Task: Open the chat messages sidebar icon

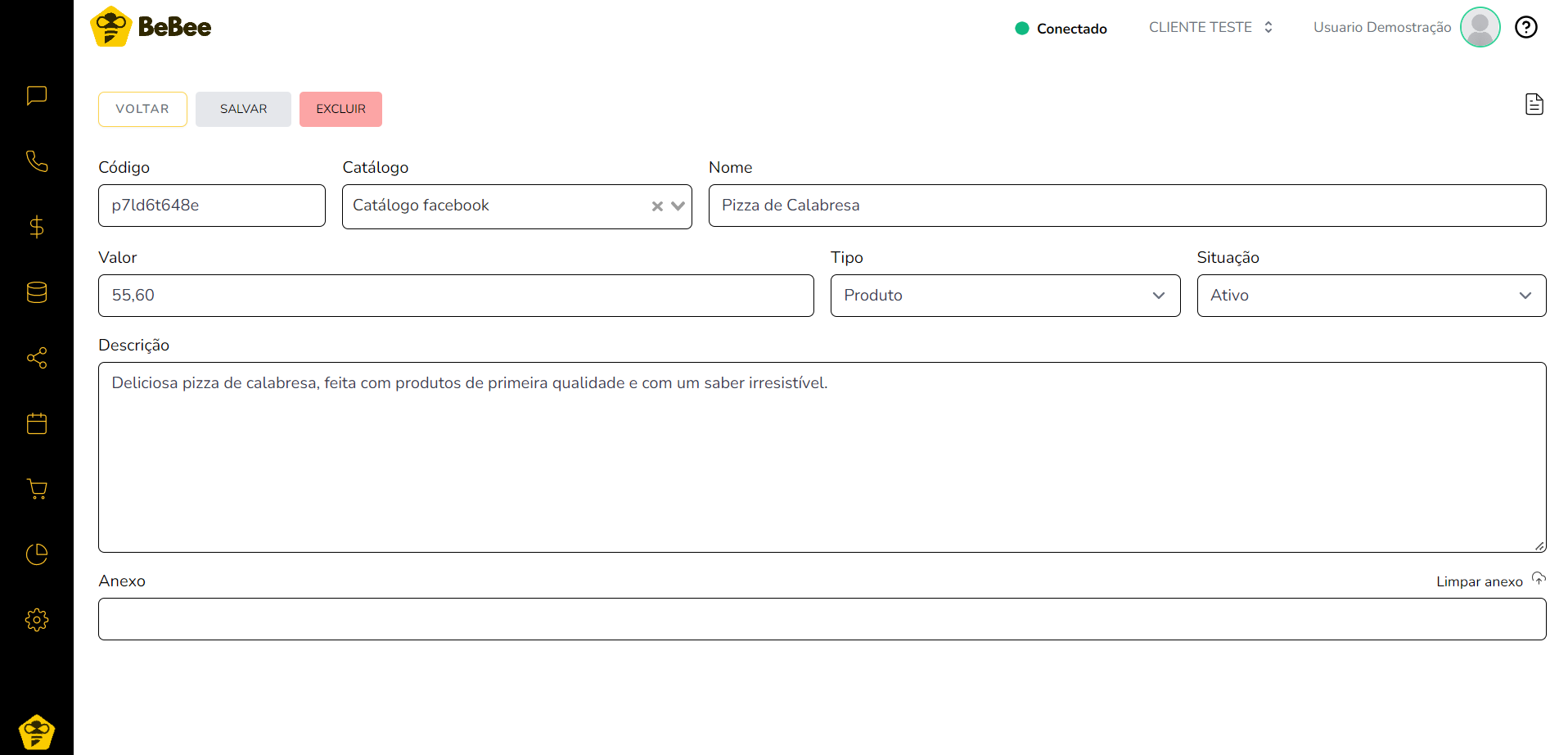Action: (x=37, y=96)
